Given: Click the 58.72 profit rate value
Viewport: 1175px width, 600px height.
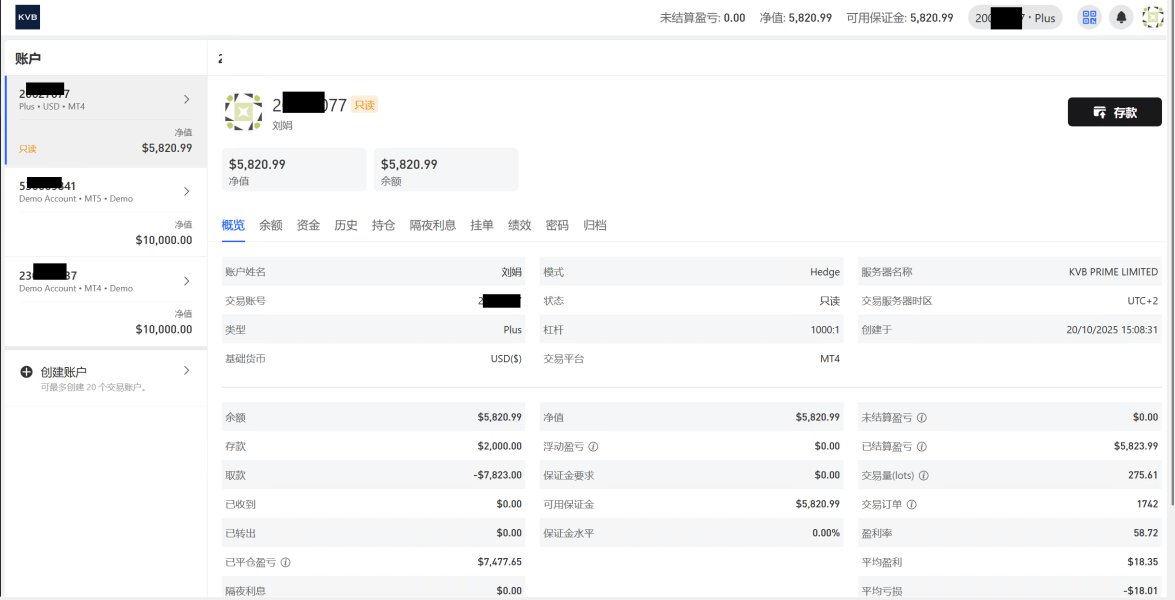Looking at the screenshot, I should point(1146,533).
